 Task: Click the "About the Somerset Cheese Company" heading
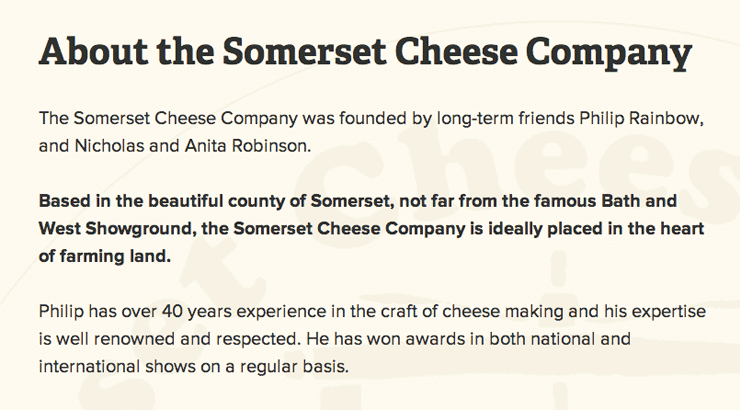coord(364,51)
